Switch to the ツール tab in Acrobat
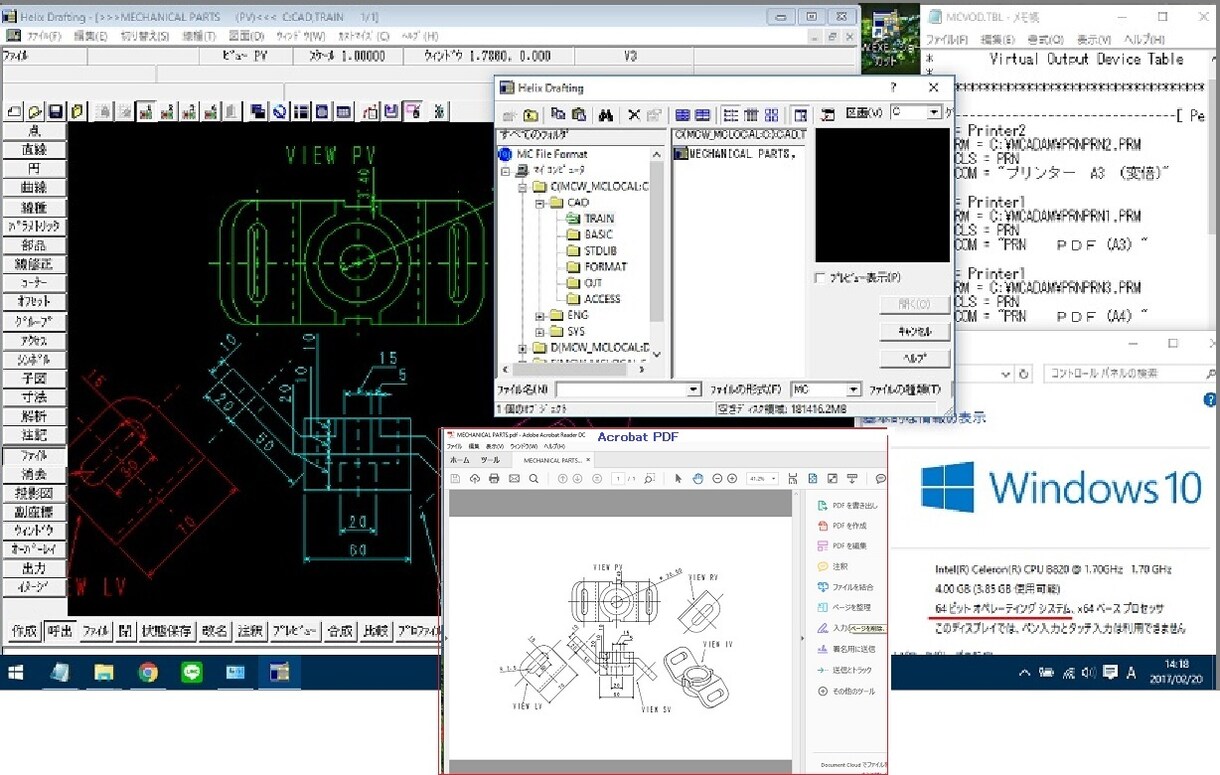 pyautogui.click(x=490, y=460)
